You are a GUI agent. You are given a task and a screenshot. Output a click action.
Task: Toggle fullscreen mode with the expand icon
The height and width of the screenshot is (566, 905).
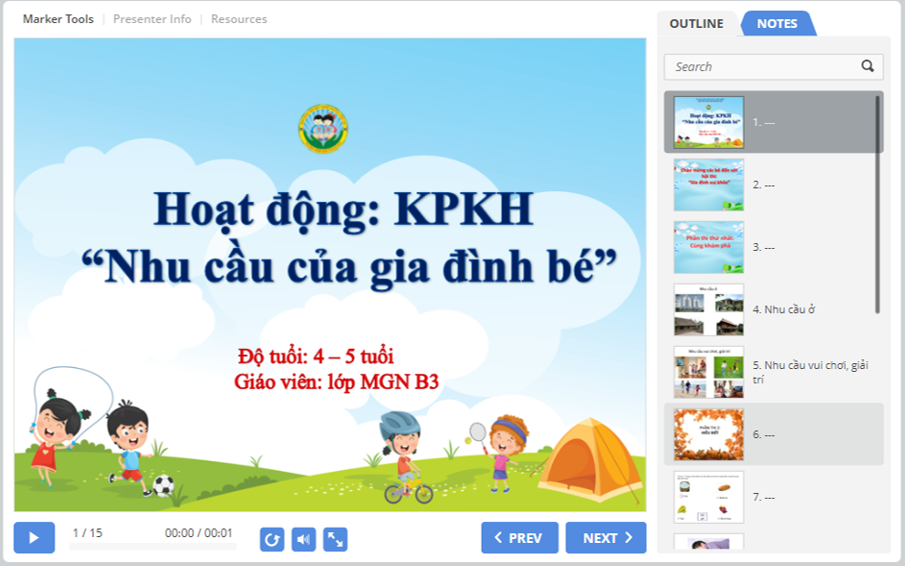[x=336, y=539]
